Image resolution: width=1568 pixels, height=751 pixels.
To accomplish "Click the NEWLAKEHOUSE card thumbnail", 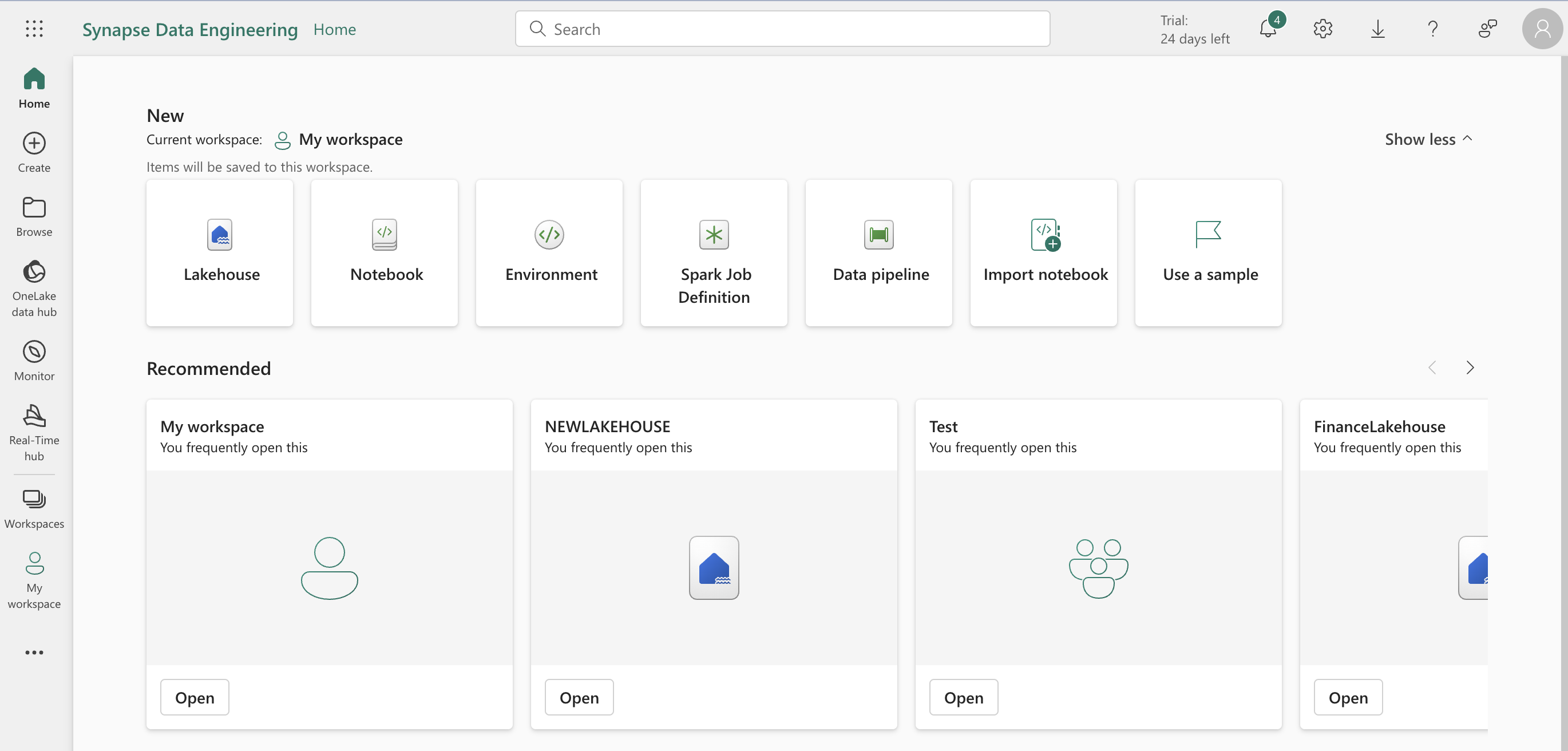I will pyautogui.click(x=714, y=568).
